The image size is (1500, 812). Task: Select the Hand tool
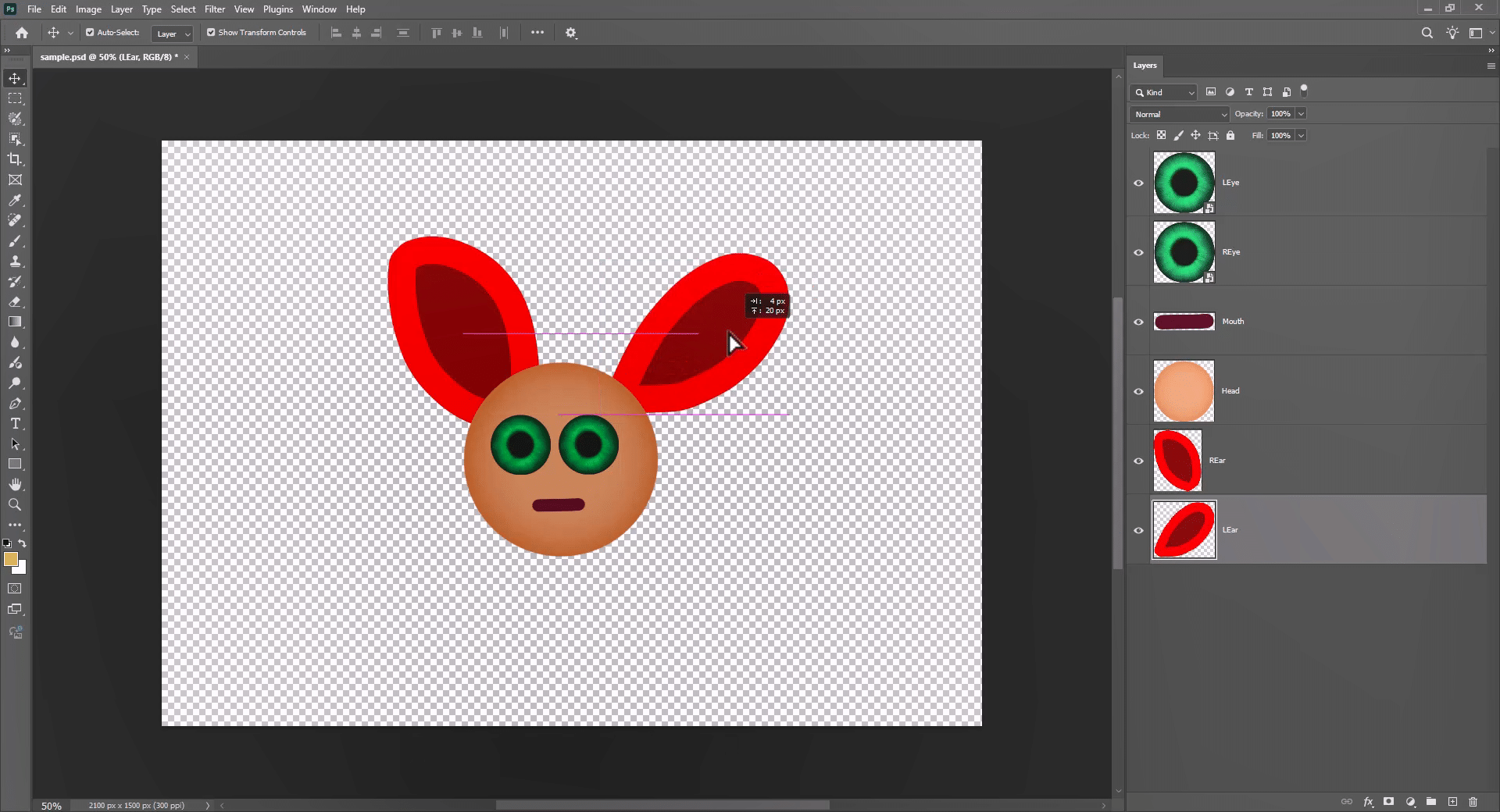15,484
